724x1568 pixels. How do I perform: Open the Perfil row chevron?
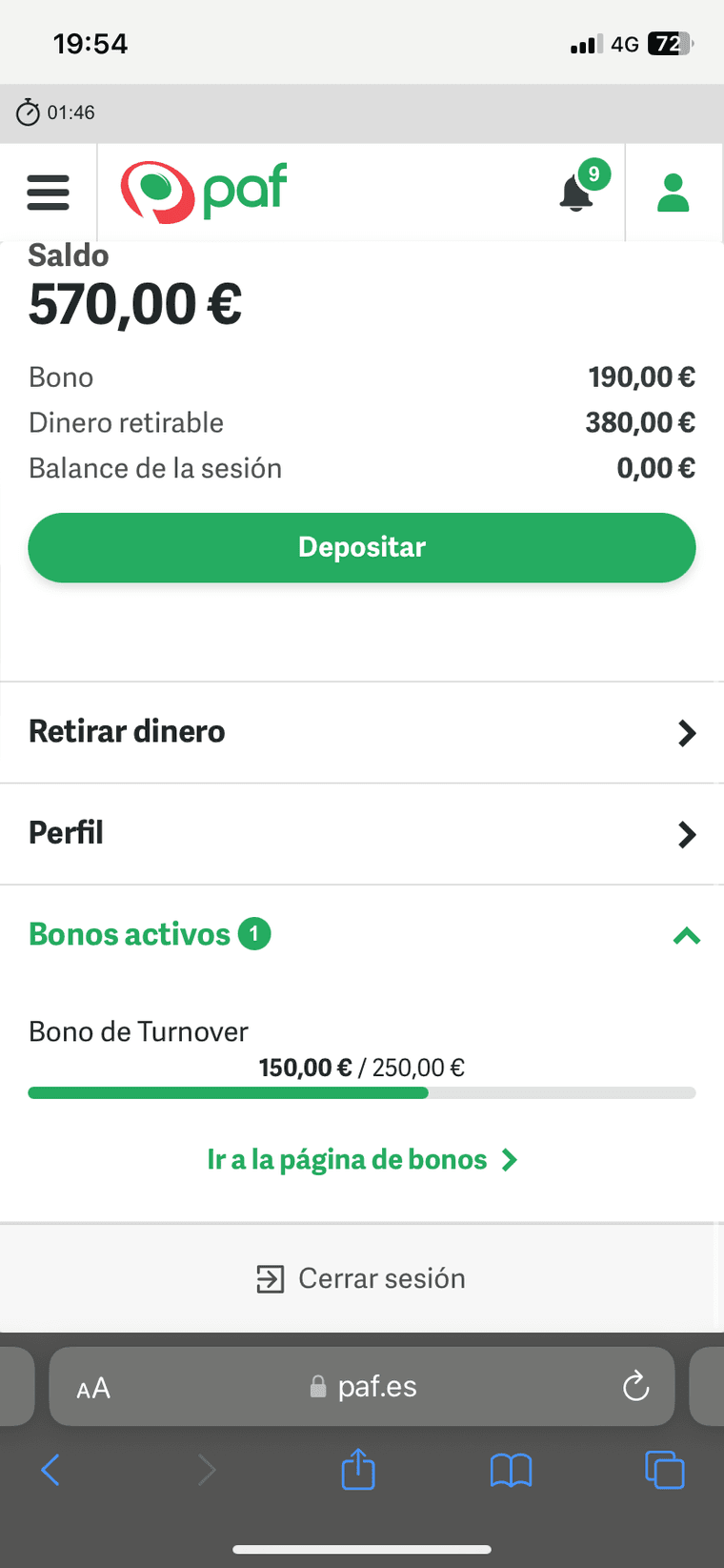pos(687,835)
